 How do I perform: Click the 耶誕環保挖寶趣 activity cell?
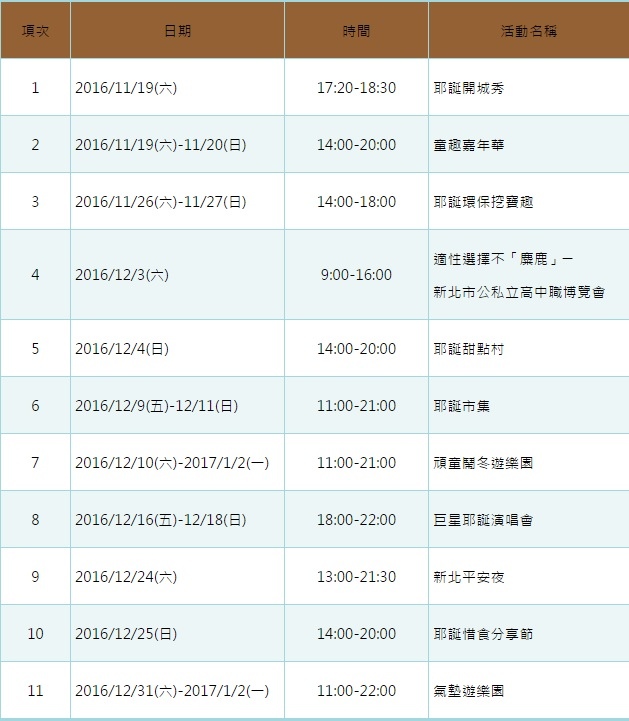tap(483, 202)
